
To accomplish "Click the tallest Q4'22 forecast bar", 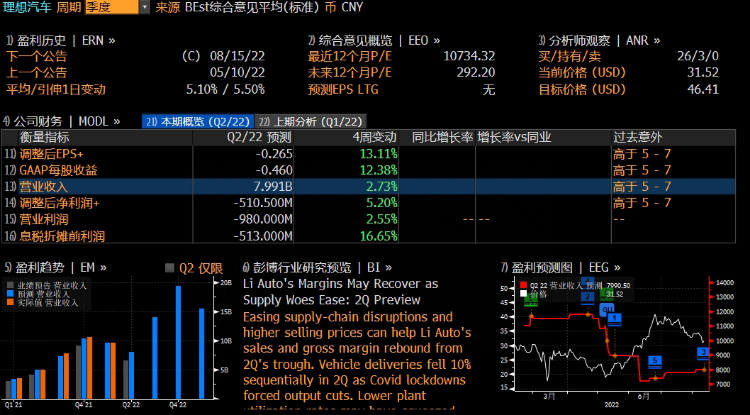I will [x=178, y=342].
